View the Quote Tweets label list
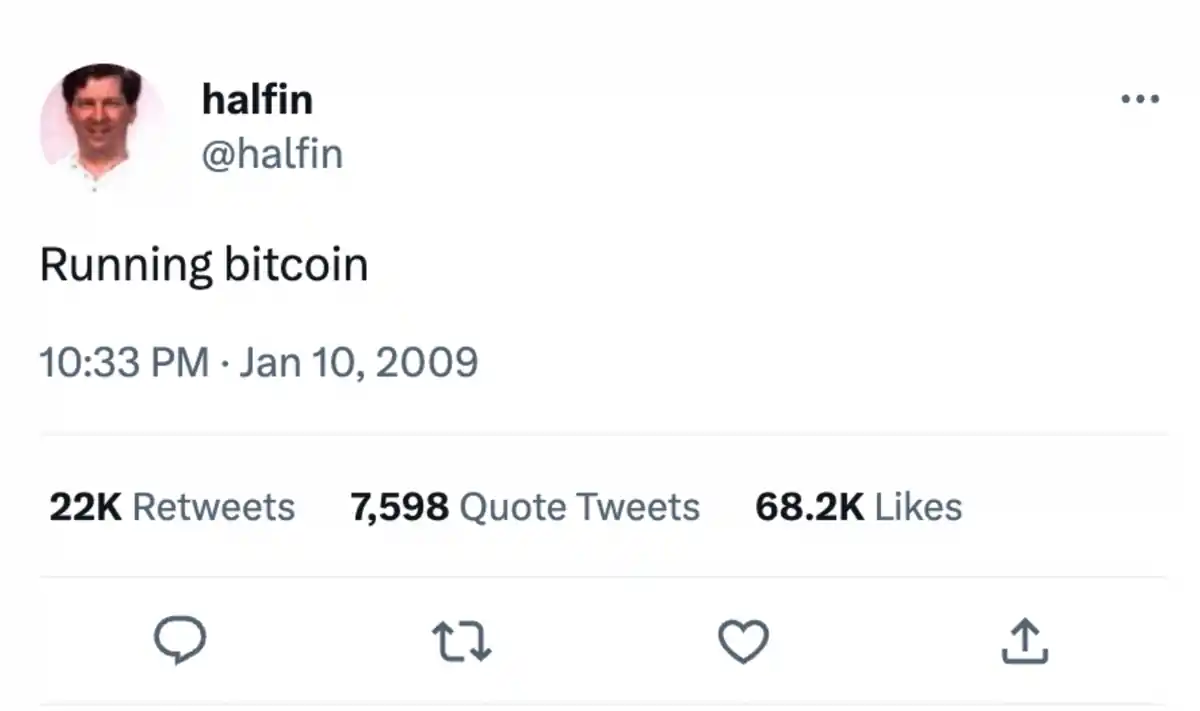Image resolution: width=1200 pixels, height=711 pixels. 579,507
